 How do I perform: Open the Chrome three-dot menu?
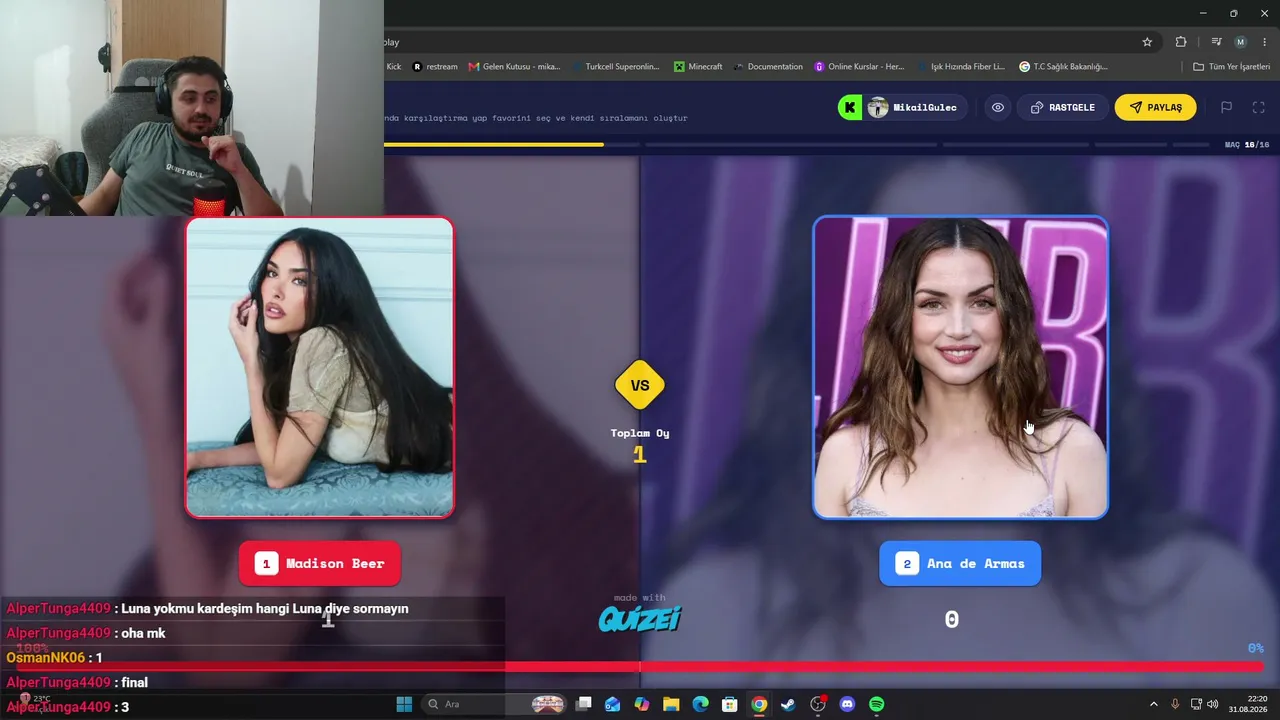1263,42
